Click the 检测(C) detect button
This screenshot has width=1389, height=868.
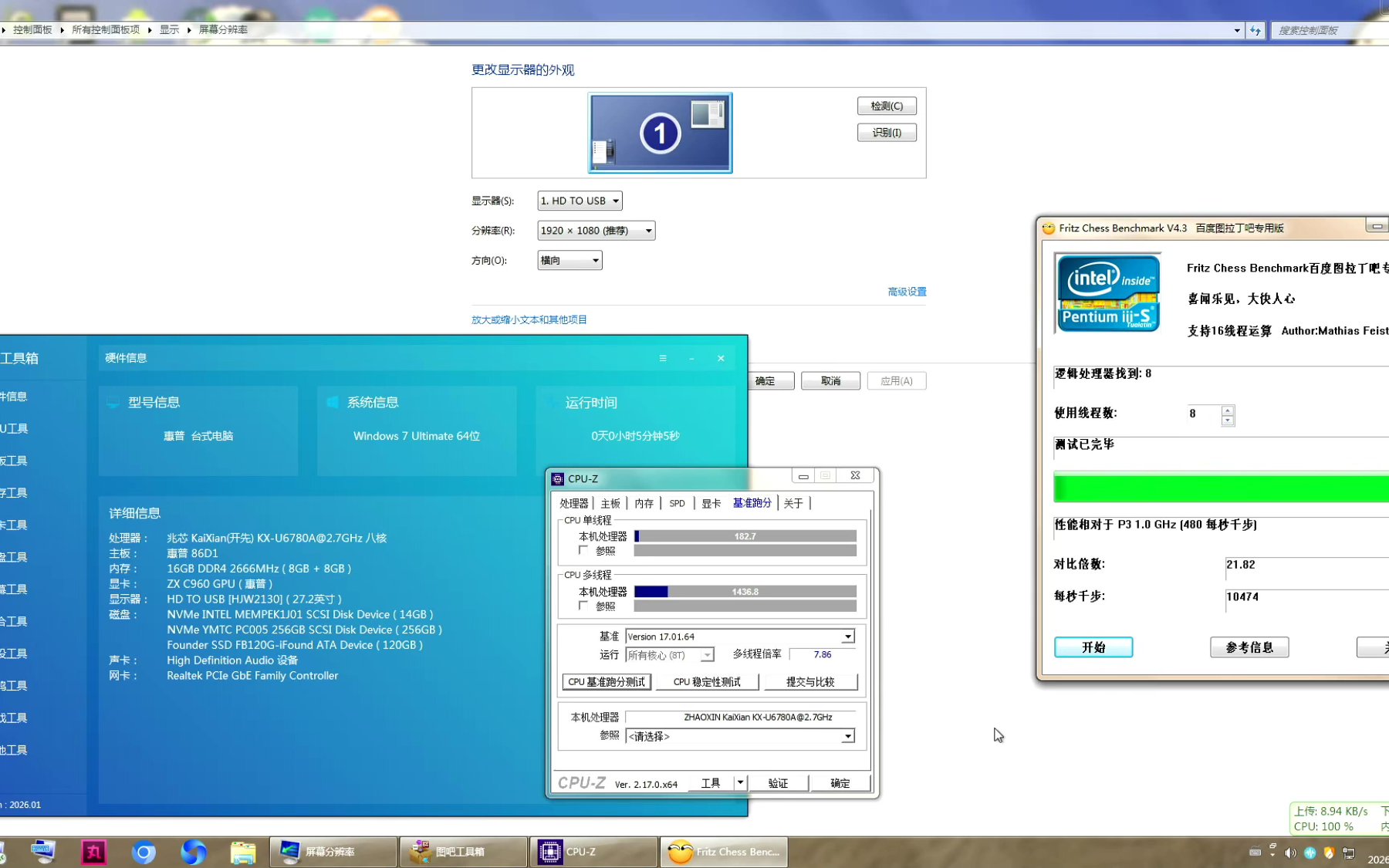887,106
